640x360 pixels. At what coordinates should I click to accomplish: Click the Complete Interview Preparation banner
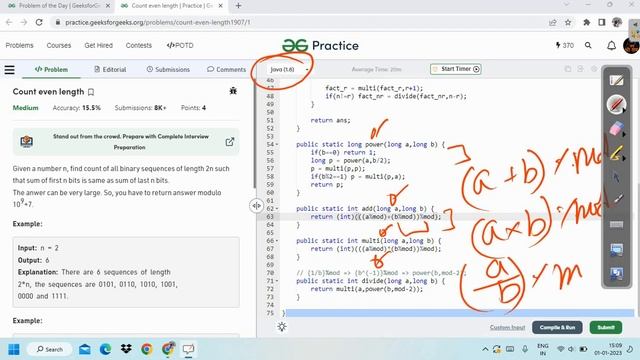(126, 142)
